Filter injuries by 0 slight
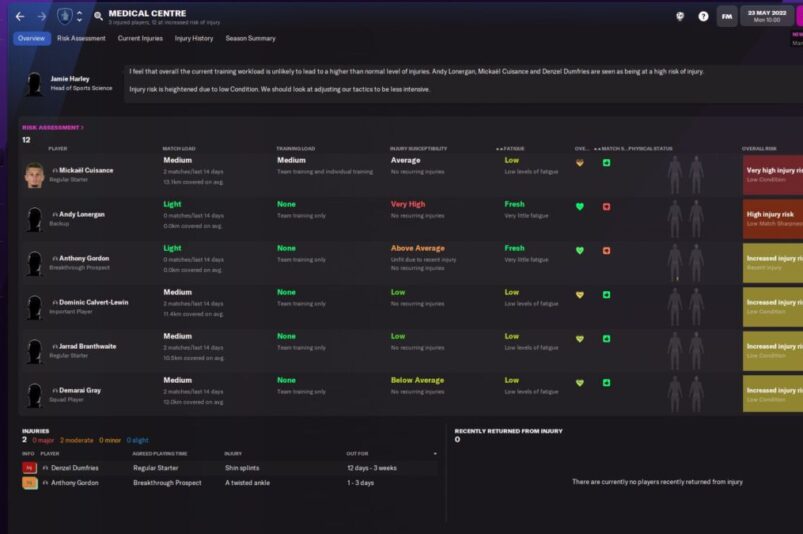803x534 pixels. point(137,440)
